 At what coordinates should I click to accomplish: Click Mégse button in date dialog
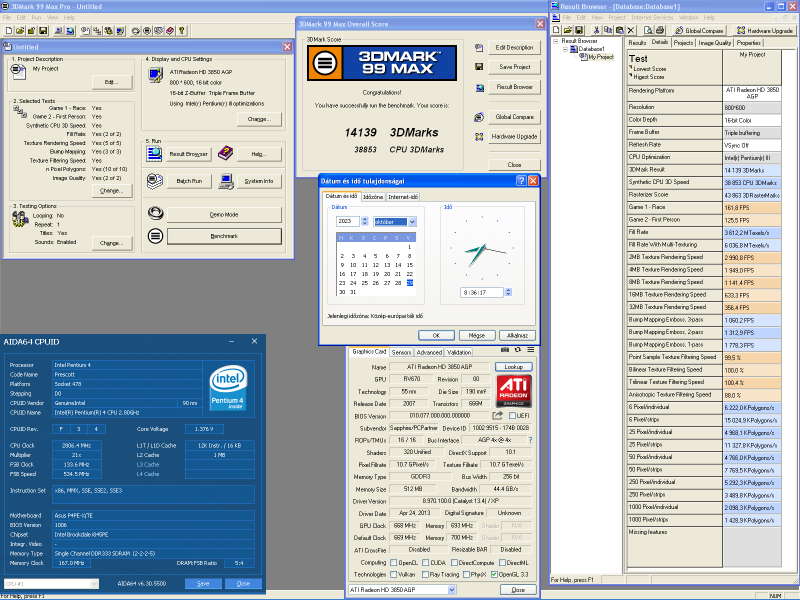point(477,335)
